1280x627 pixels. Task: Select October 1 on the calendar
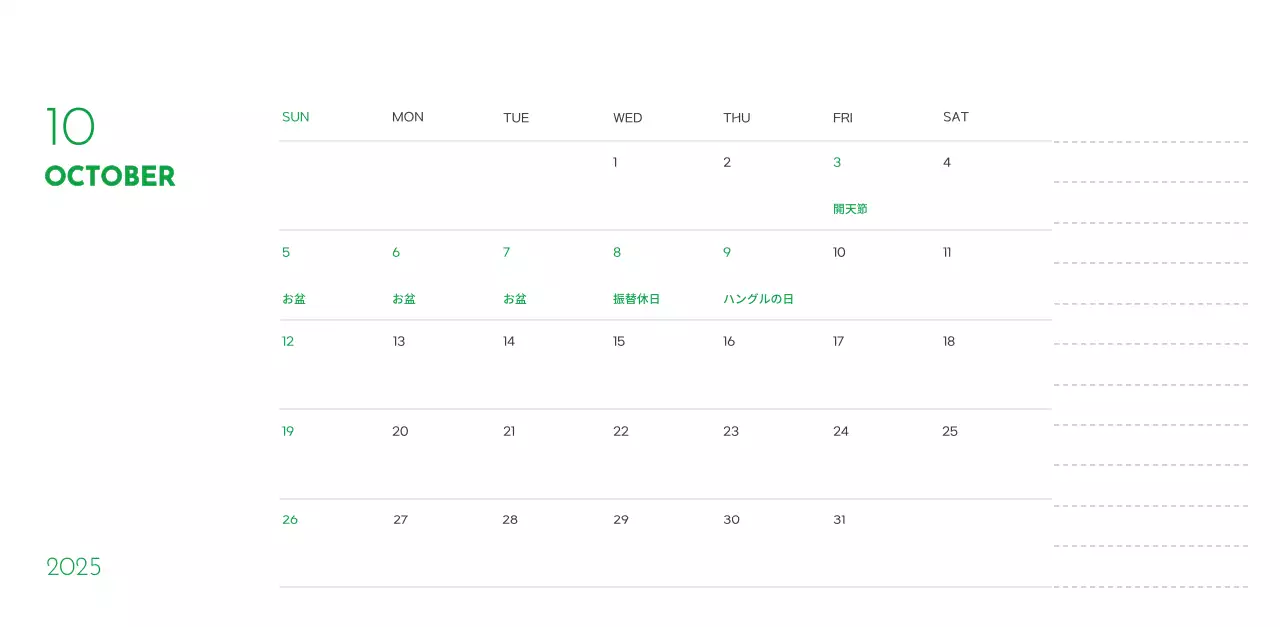pos(615,163)
